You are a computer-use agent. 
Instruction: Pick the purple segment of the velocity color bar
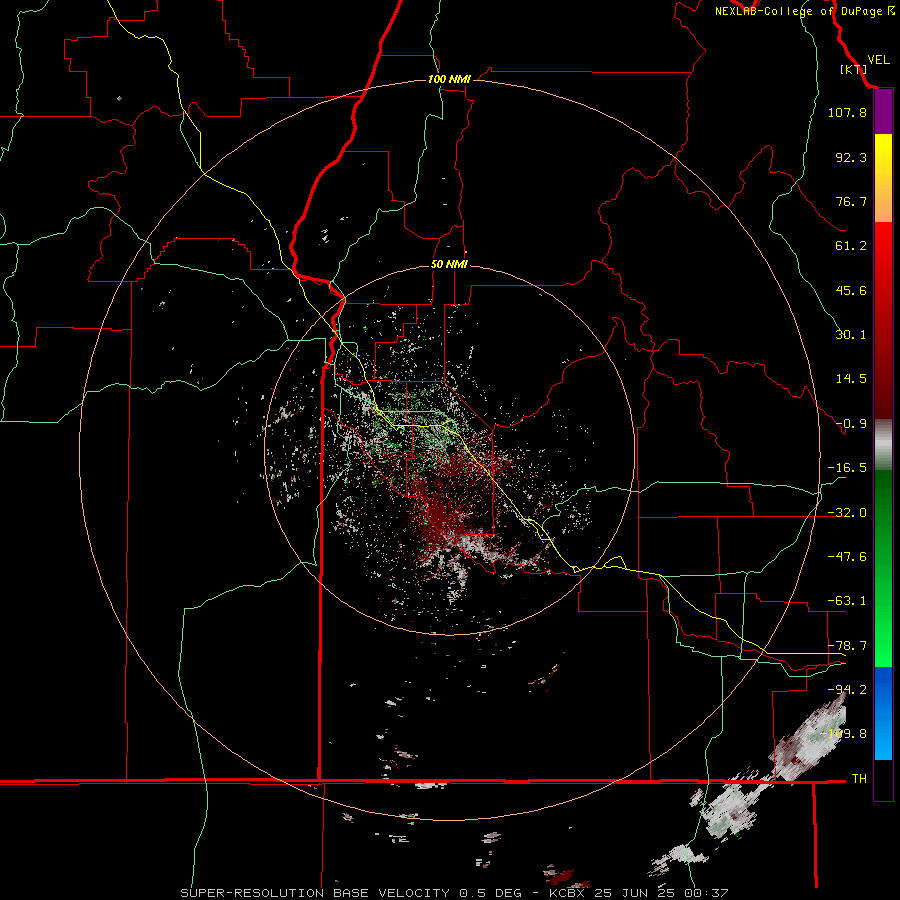pos(883,112)
